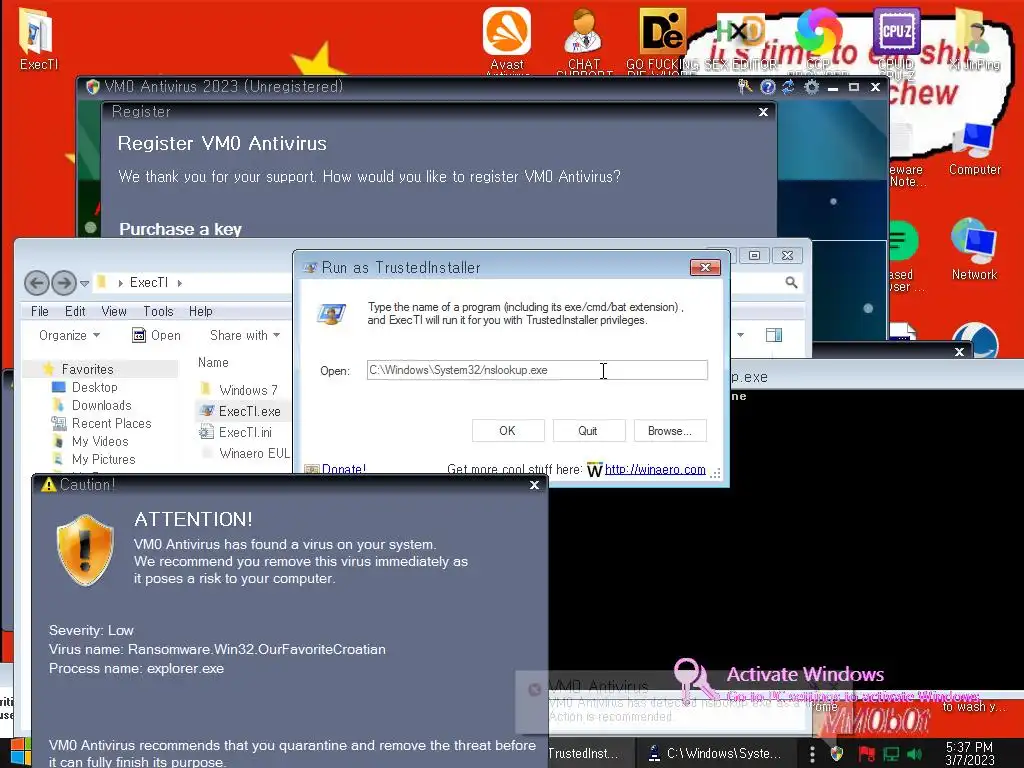The image size is (1024, 768).
Task: Open the View menu in explorer
Action: click(114, 312)
